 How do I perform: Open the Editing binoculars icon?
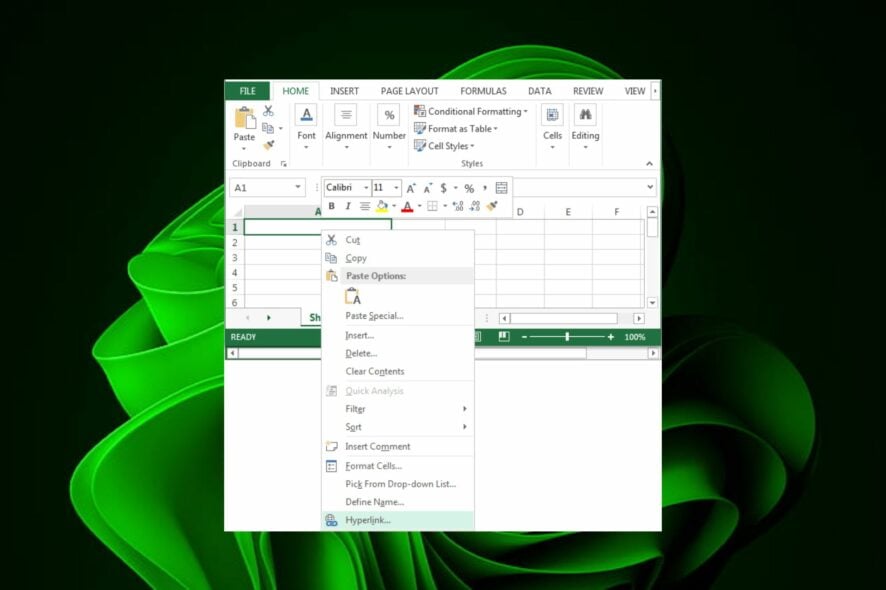point(585,115)
